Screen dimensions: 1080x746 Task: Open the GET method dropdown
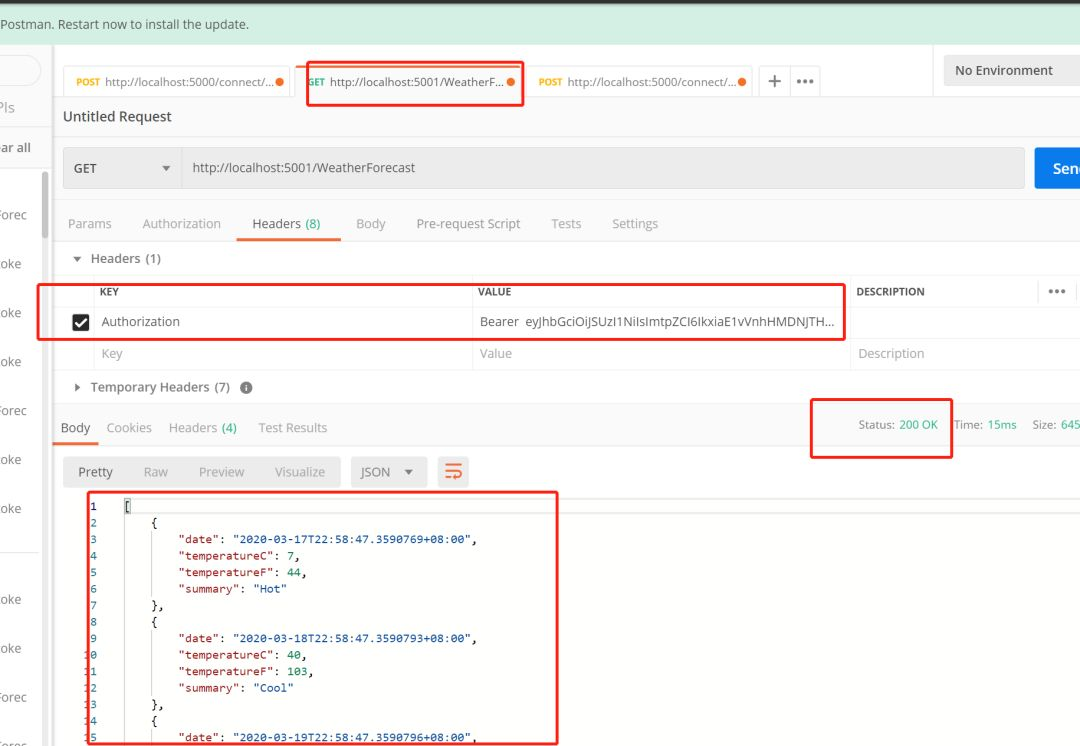click(122, 168)
